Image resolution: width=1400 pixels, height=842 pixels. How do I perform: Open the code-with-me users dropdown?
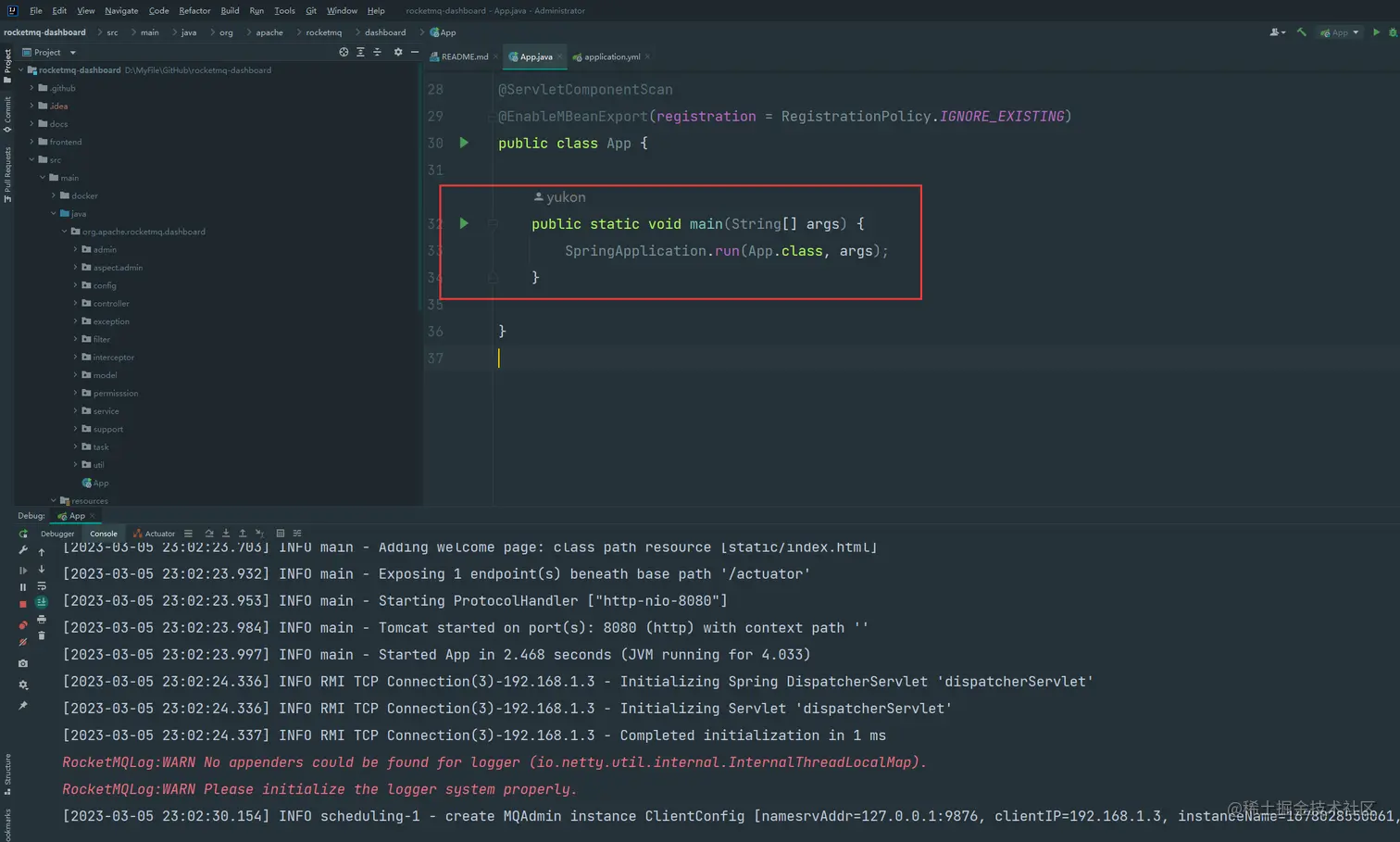tap(1278, 32)
